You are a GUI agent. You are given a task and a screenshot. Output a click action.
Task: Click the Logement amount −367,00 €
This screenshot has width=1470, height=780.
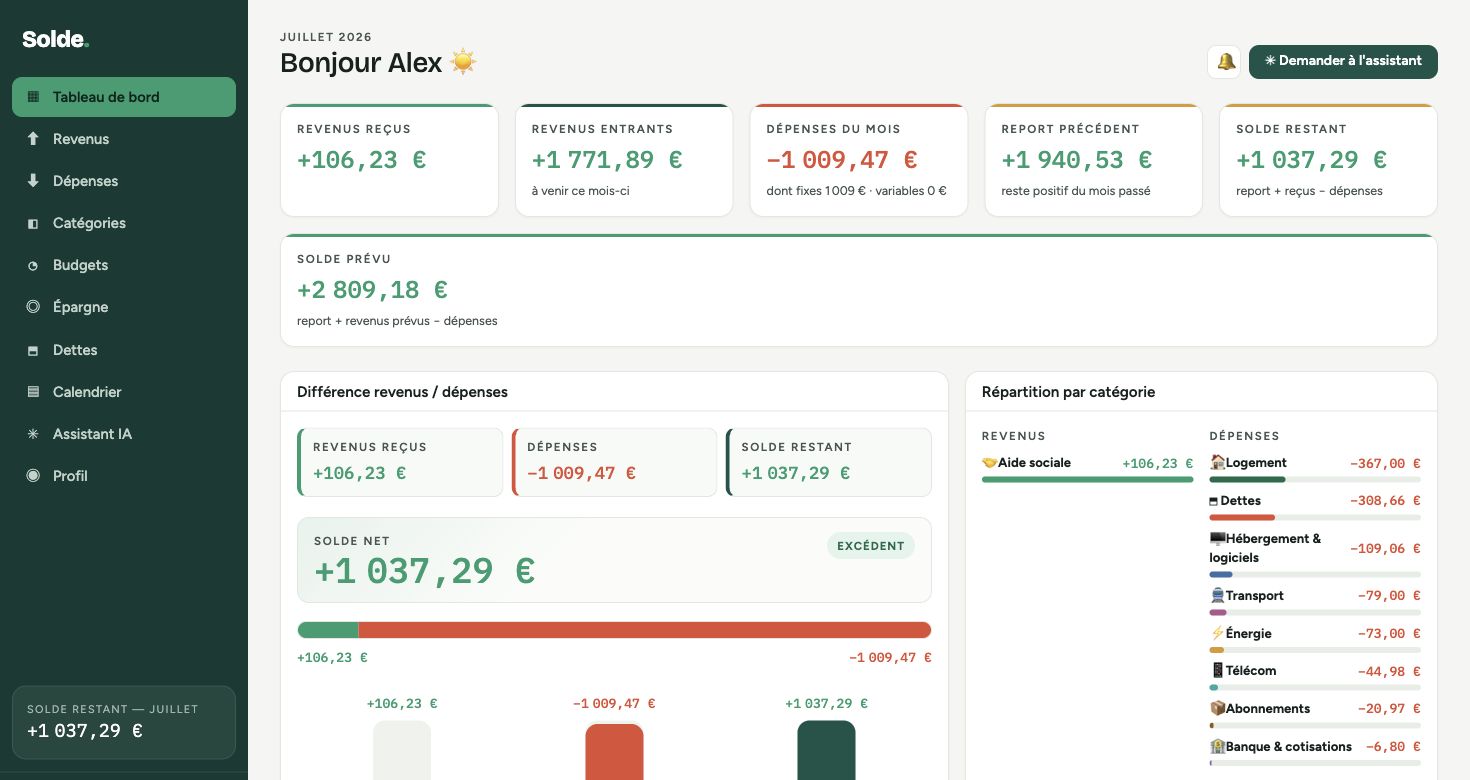pos(1385,464)
